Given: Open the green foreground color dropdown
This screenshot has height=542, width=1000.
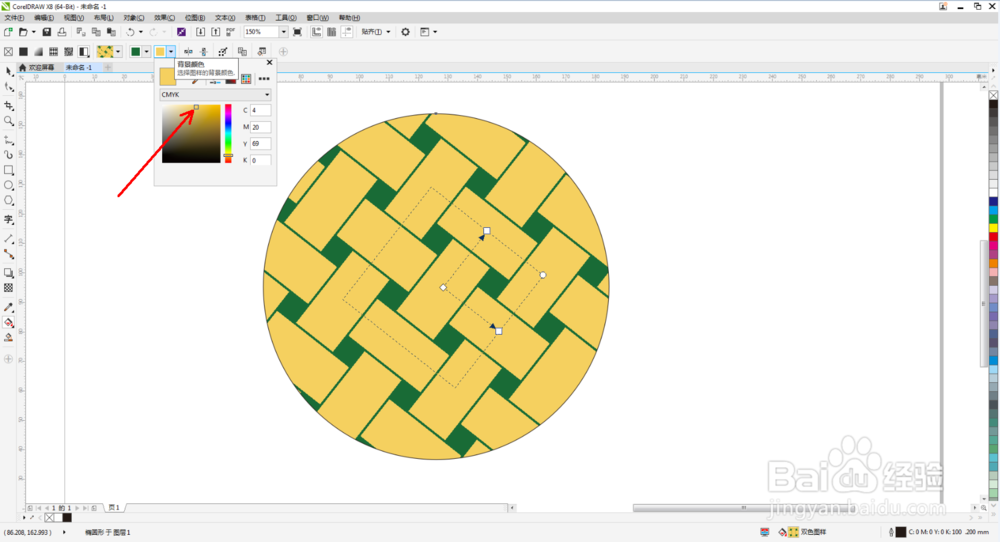Looking at the screenshot, I should 146,52.
